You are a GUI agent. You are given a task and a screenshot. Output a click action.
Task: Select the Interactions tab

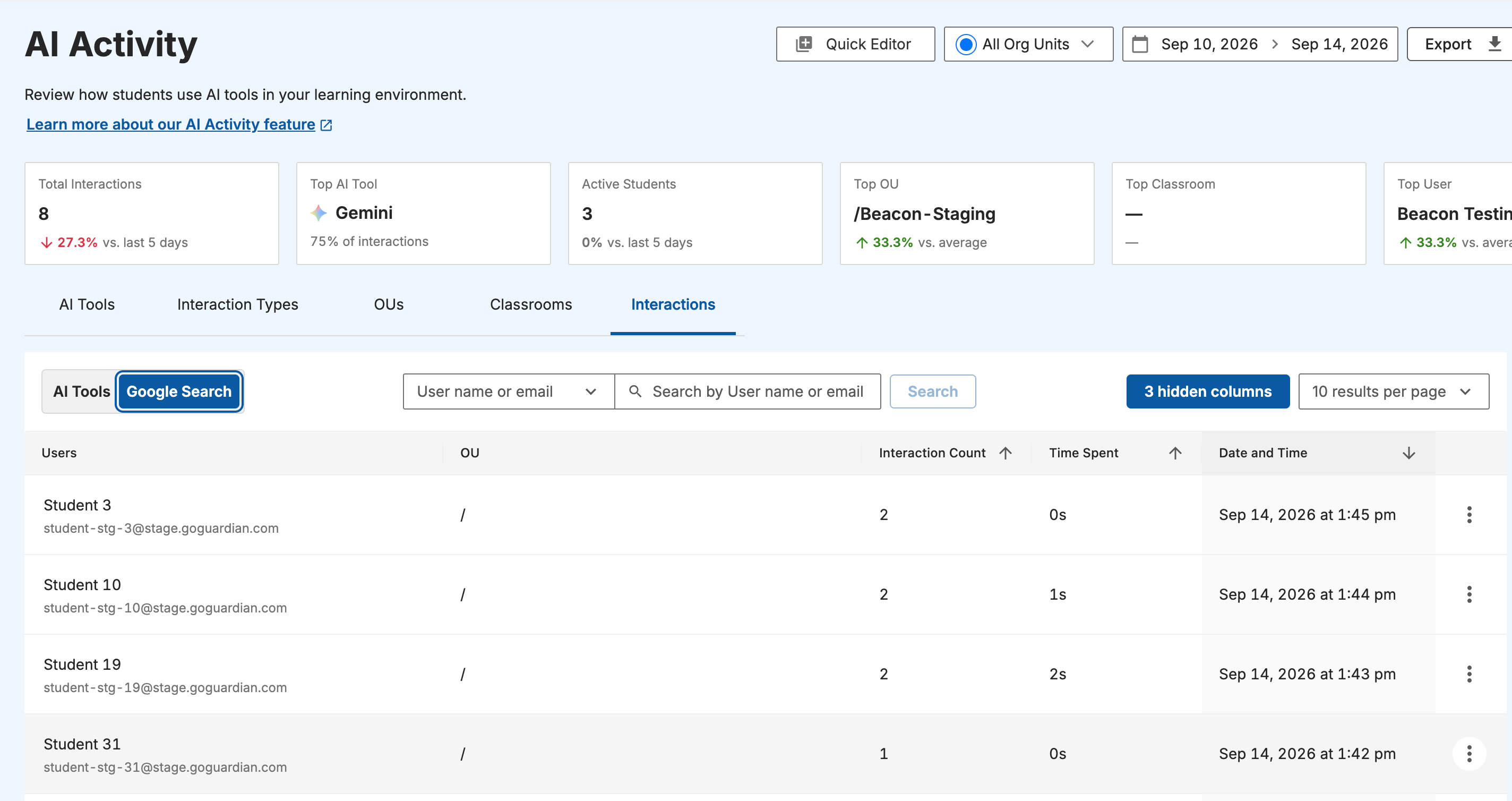pyautogui.click(x=673, y=304)
